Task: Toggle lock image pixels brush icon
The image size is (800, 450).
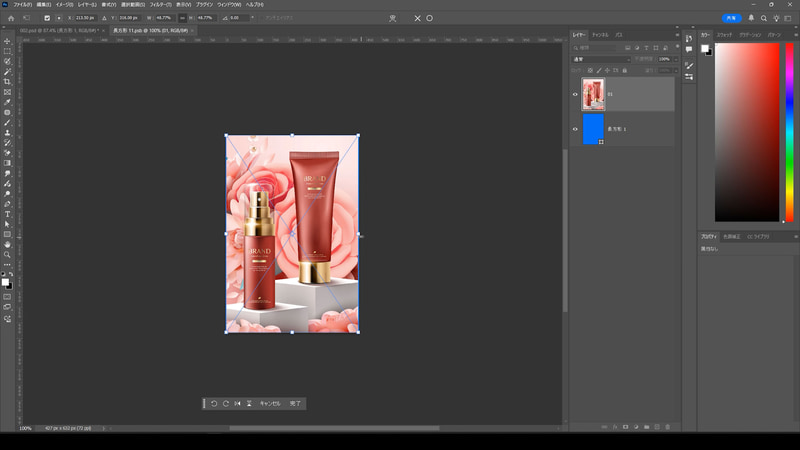Action: (x=599, y=70)
